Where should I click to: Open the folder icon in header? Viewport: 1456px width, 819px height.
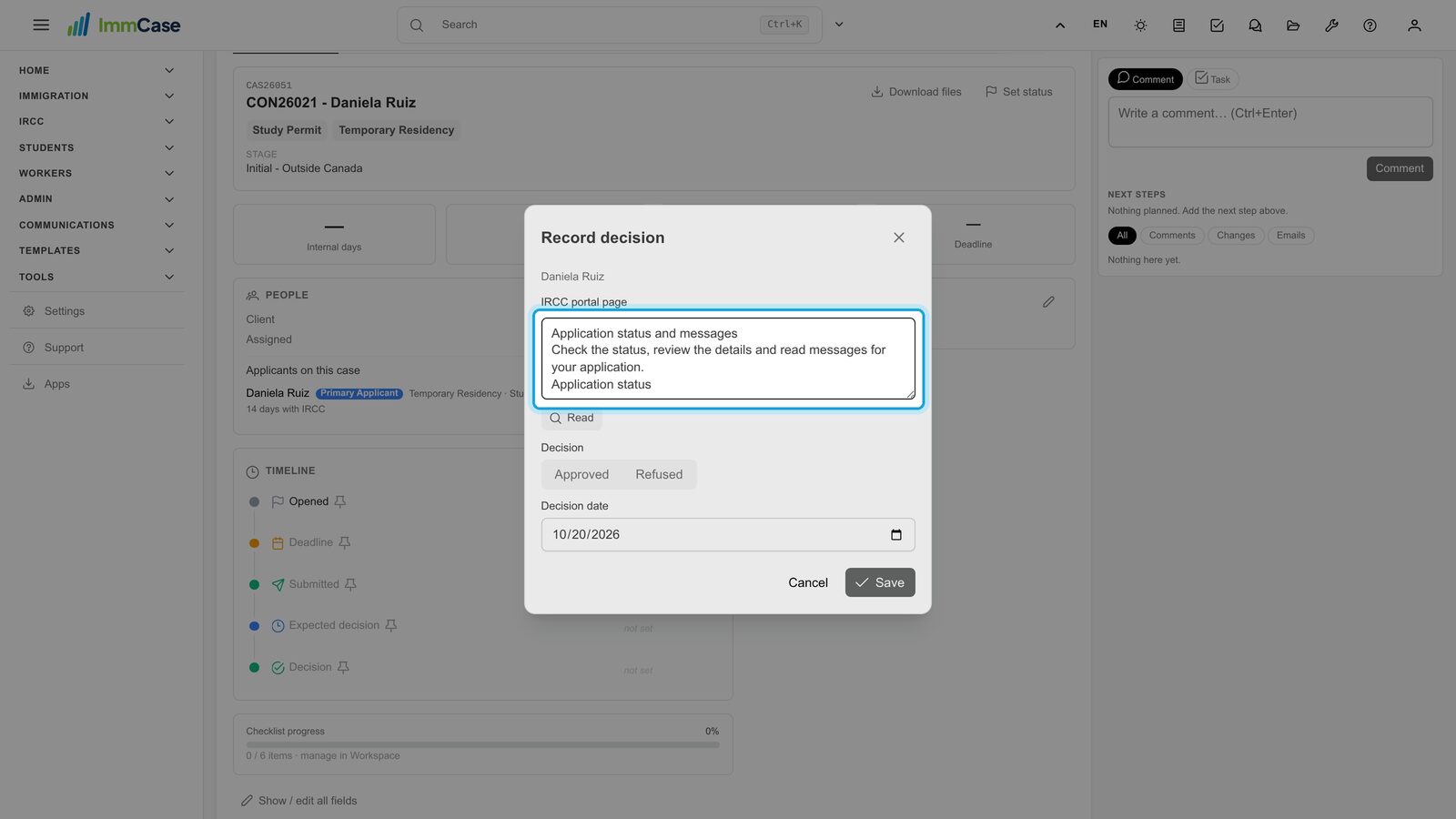tap(1293, 25)
